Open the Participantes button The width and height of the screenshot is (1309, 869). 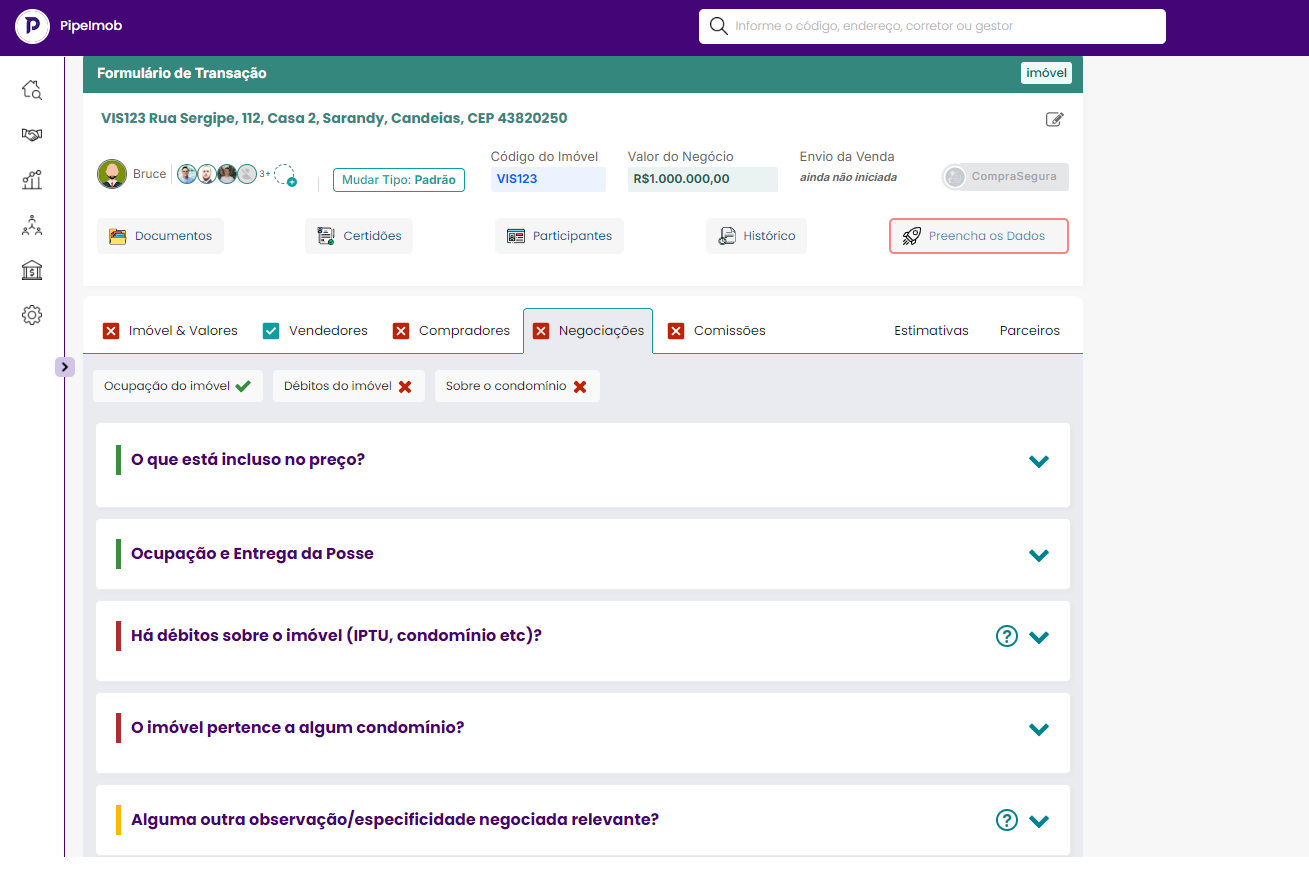(560, 236)
